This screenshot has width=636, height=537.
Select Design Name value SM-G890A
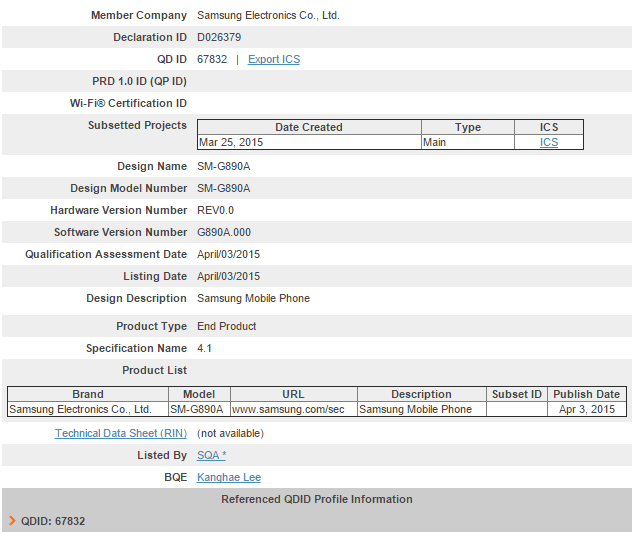tap(223, 166)
